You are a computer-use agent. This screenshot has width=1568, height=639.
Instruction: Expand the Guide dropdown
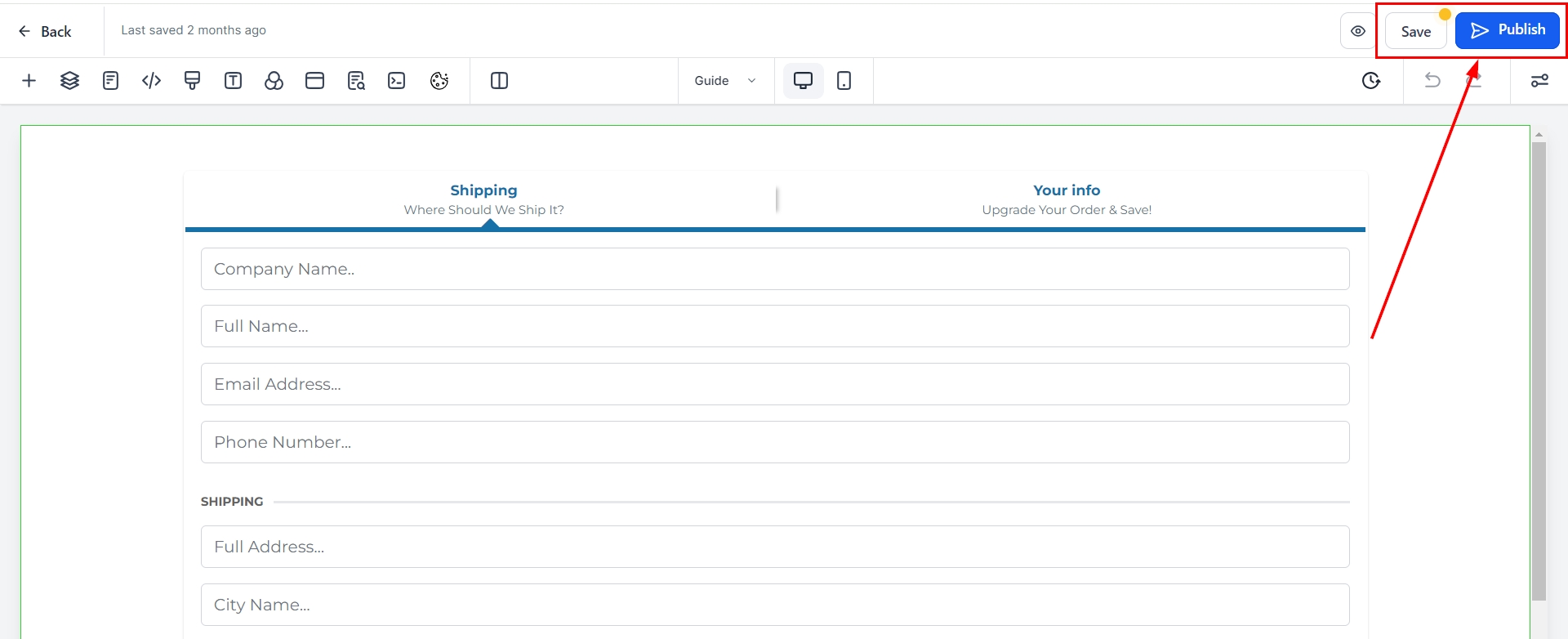(x=725, y=81)
